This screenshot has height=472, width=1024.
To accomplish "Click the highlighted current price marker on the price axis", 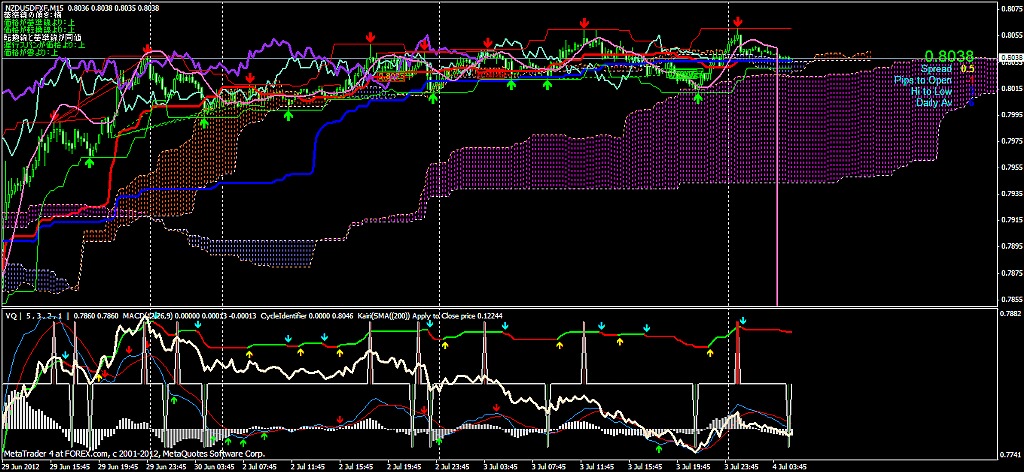I will point(1010,58).
